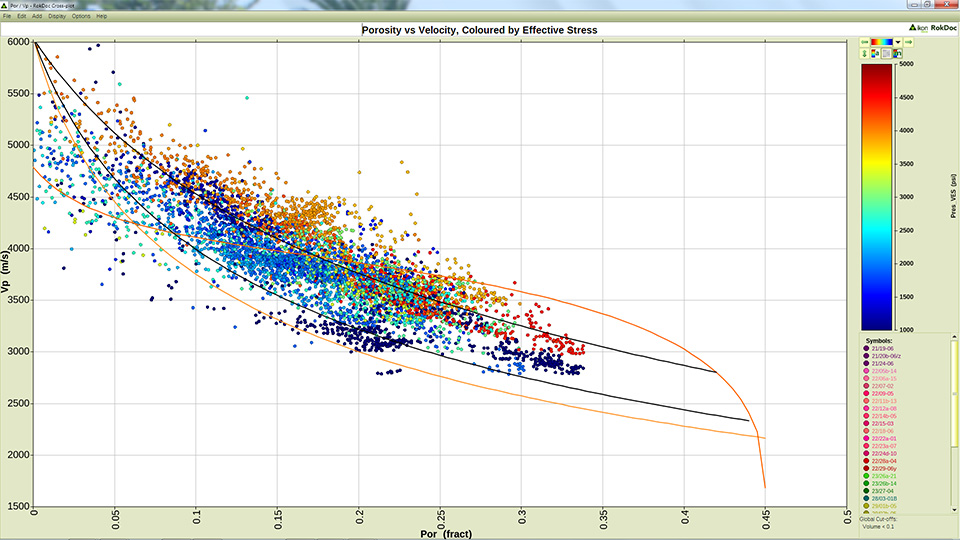Select symbol 21/19-06 in legend
This screenshot has height=540, width=960.
879,348
